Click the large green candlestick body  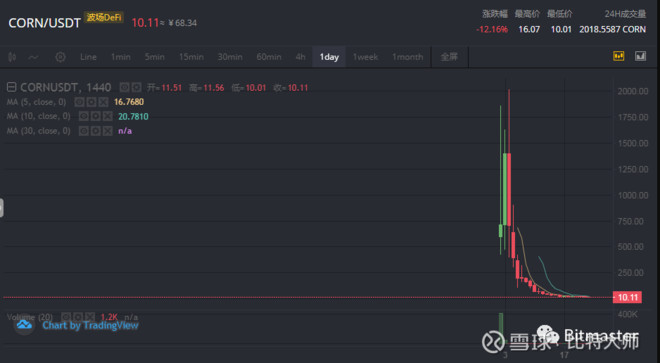coord(505,190)
